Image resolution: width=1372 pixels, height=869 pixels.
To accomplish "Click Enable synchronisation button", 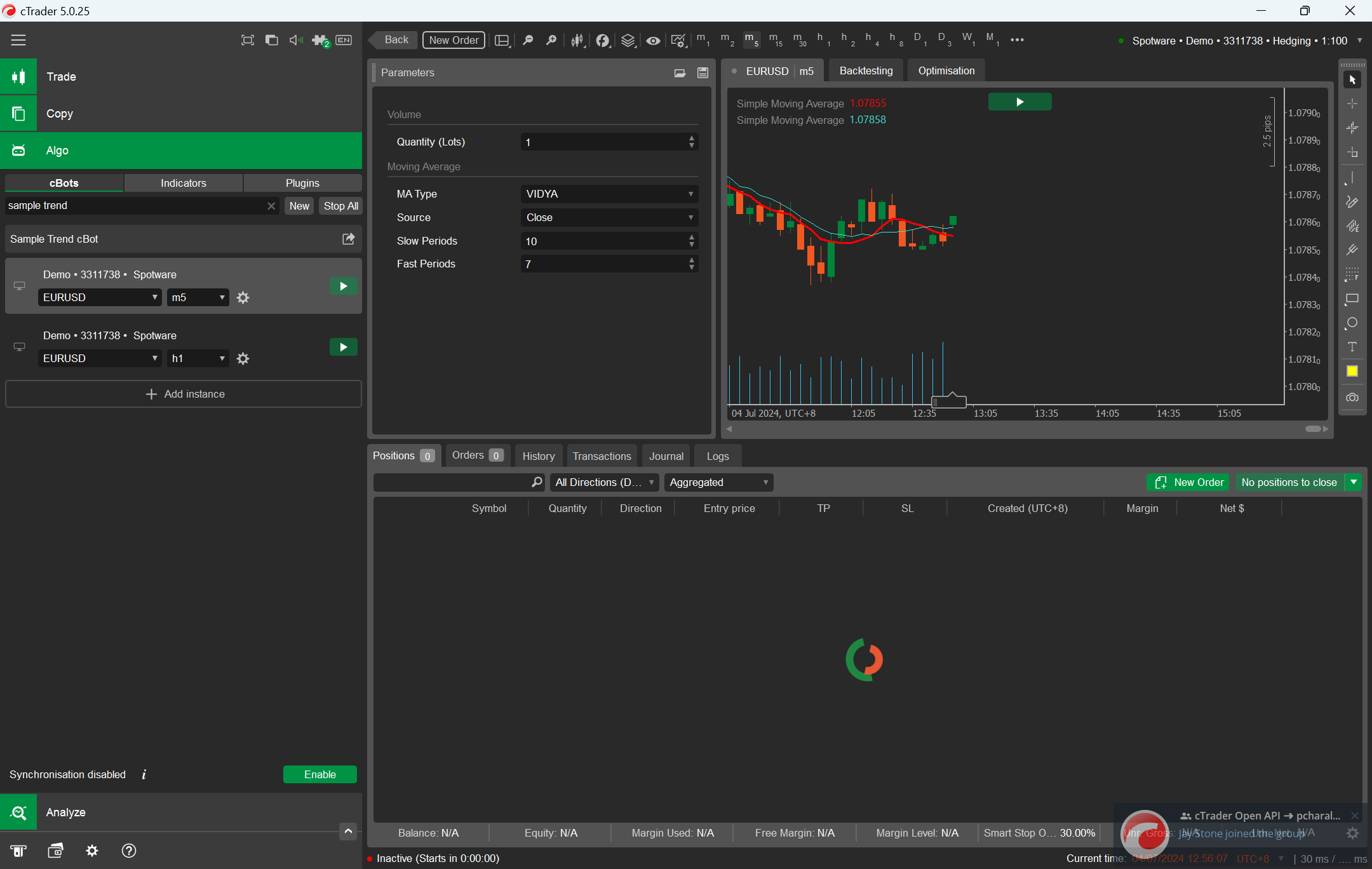I will coord(320,774).
